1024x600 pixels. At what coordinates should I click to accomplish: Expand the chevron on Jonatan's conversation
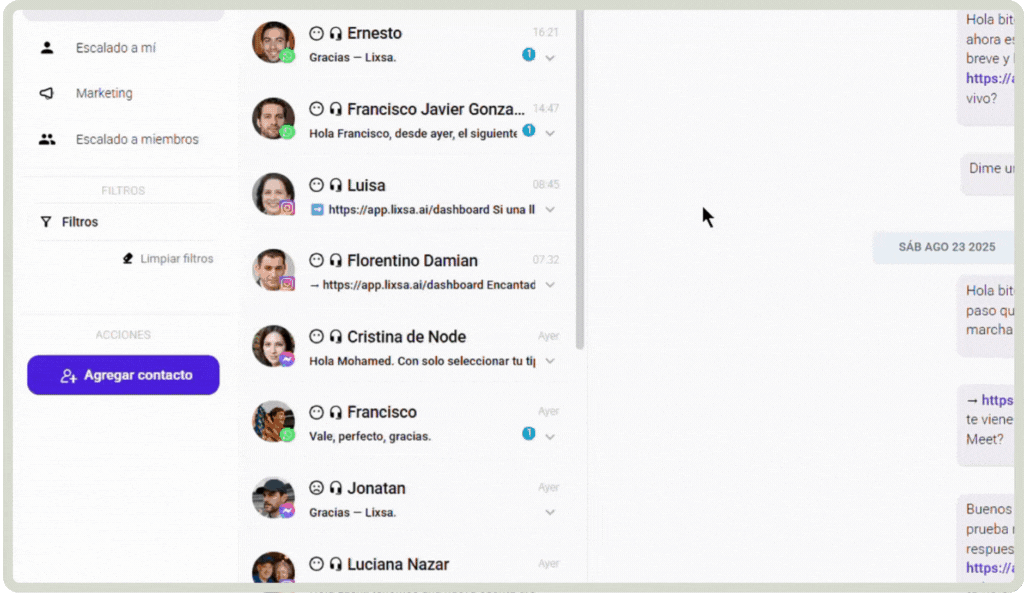point(550,513)
